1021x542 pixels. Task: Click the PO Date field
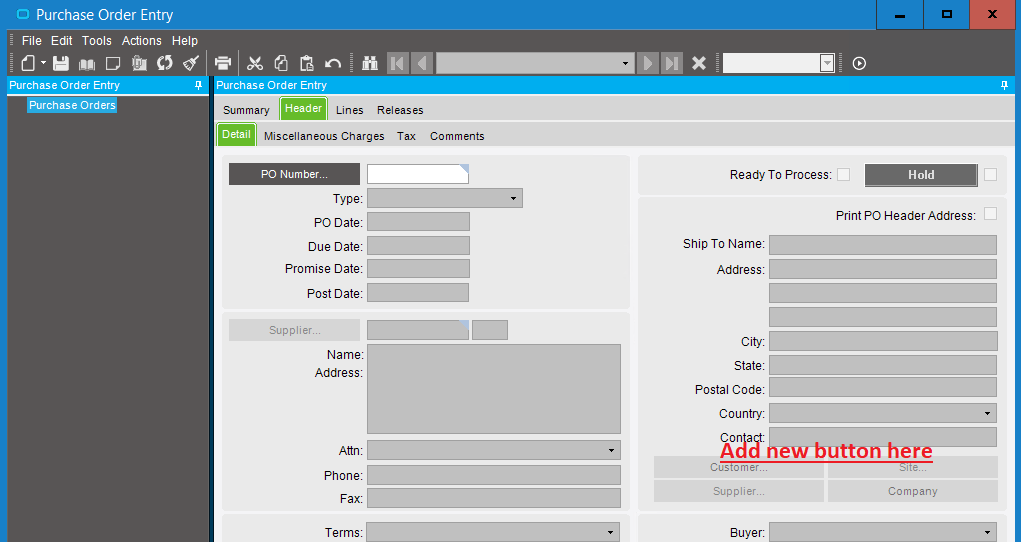[418, 221]
